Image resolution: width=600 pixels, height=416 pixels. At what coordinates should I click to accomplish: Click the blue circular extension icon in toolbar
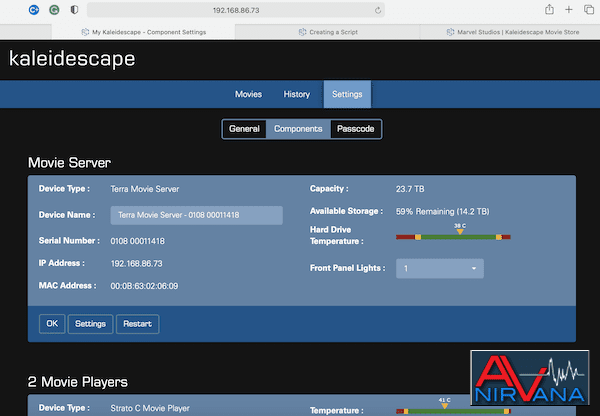tap(34, 10)
